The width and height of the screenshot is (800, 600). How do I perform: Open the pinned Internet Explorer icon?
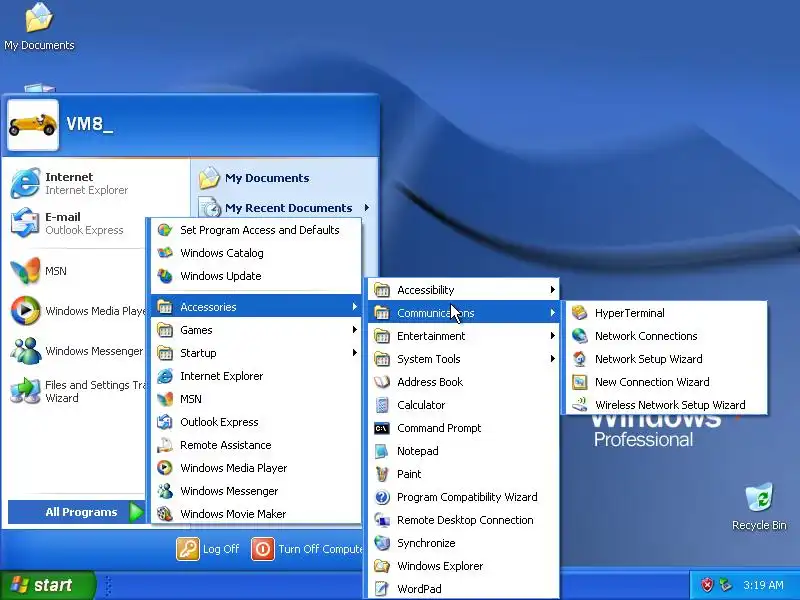tap(25, 183)
